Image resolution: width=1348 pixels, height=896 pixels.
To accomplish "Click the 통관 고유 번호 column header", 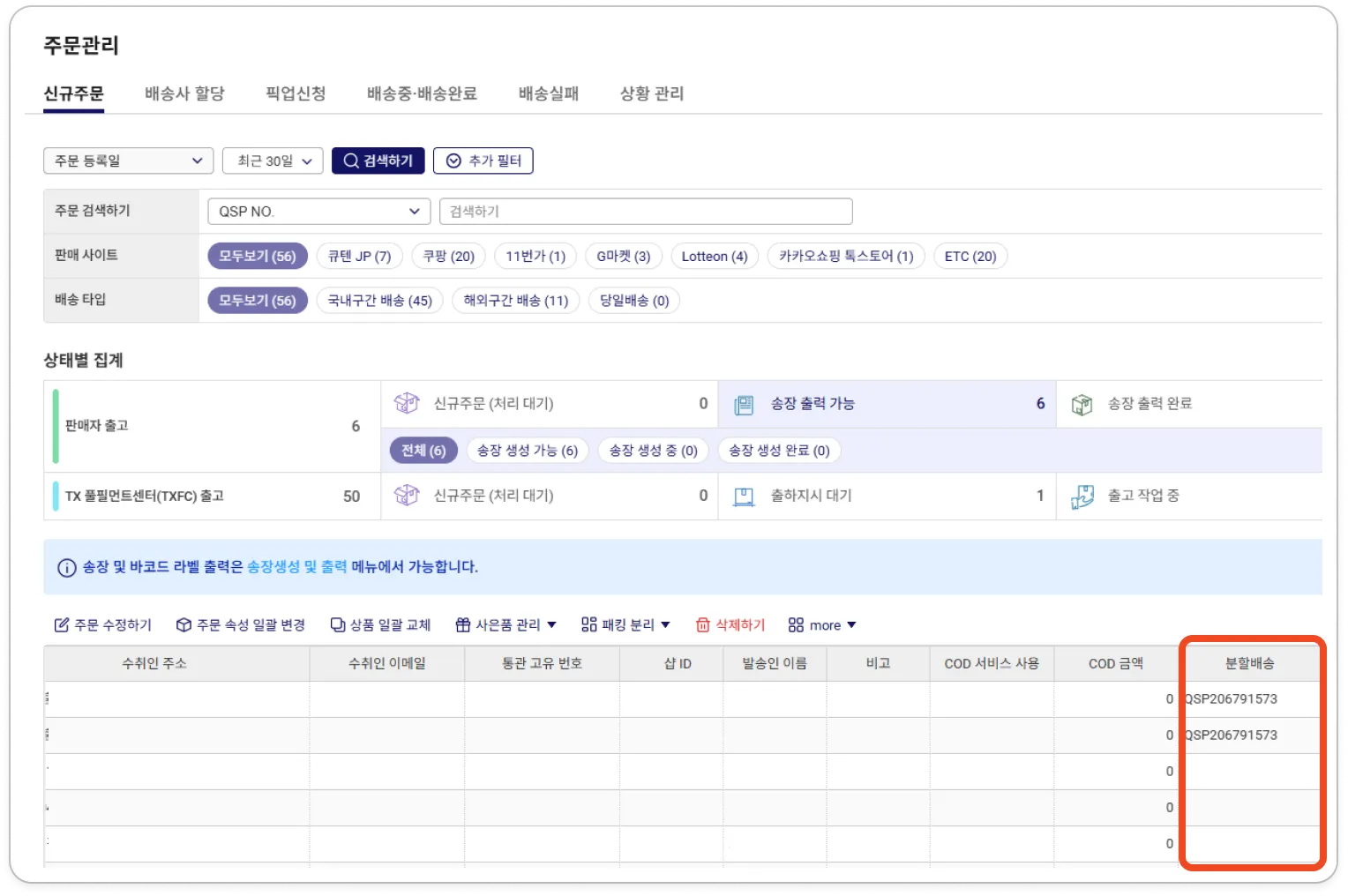I will 542,663.
